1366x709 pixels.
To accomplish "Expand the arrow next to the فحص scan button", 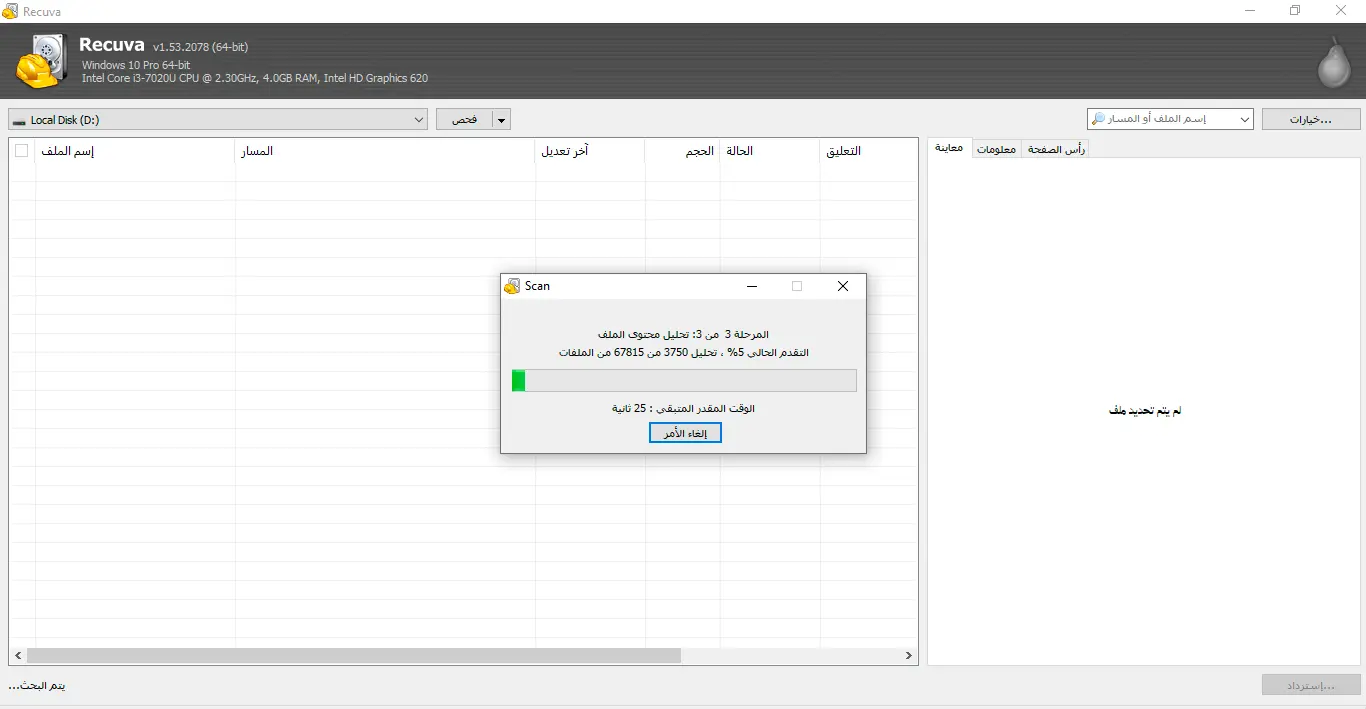I will click(x=502, y=120).
